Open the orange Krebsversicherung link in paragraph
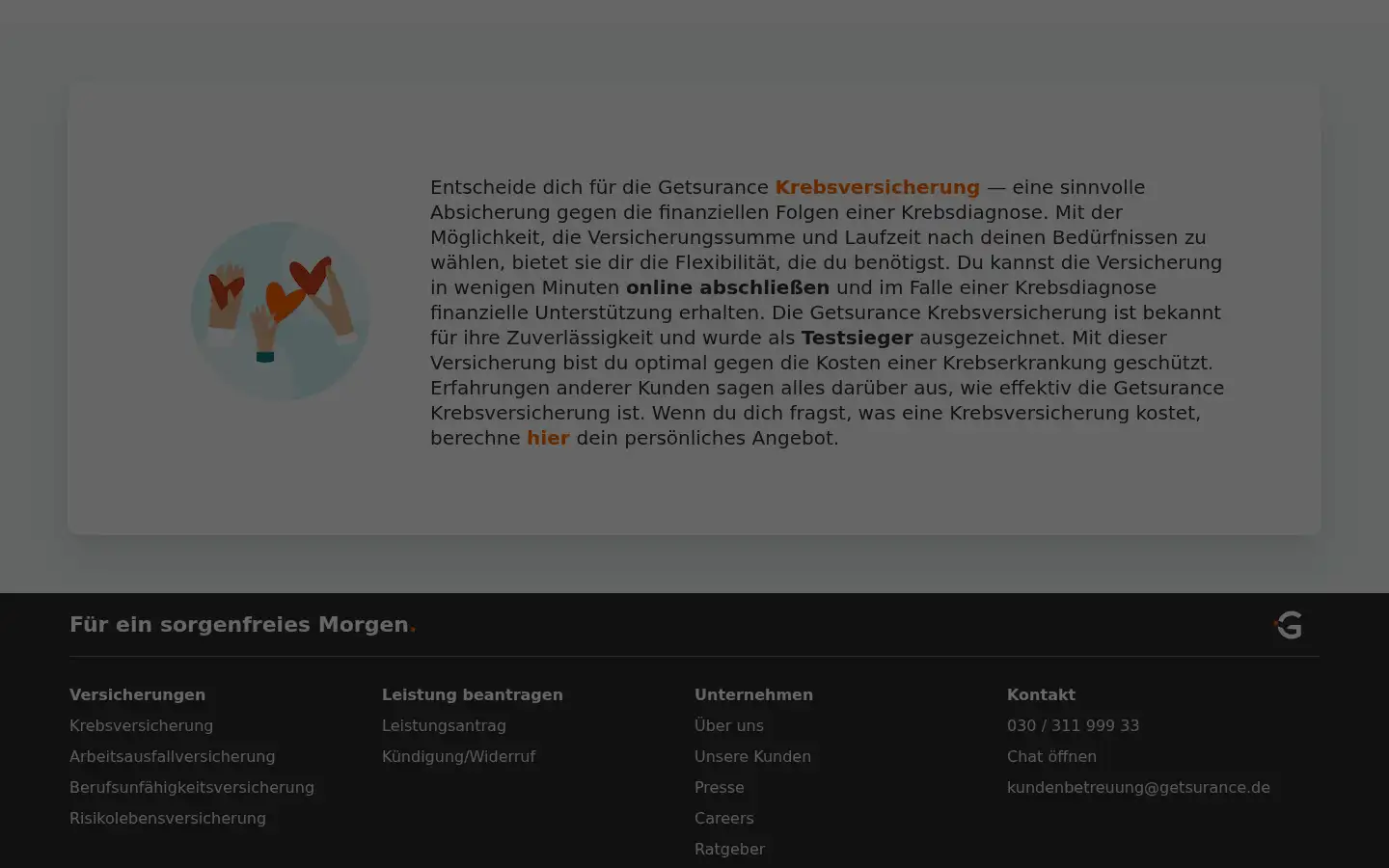 (877, 187)
